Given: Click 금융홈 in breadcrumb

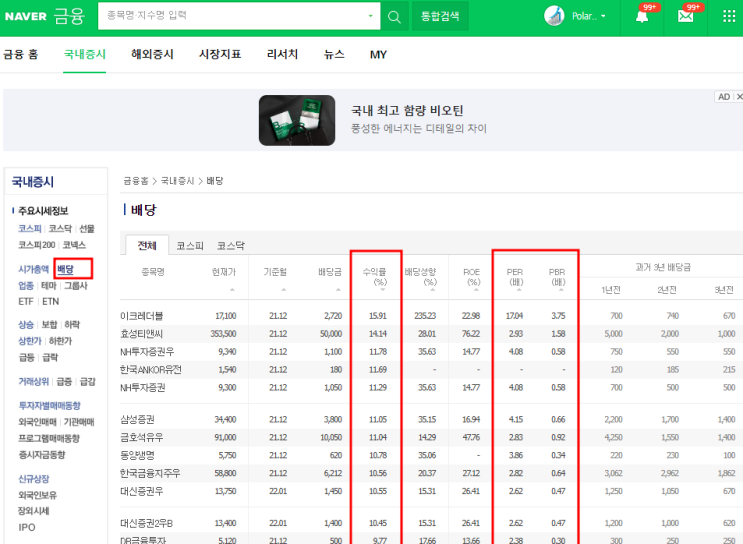Looking at the screenshot, I should 136,181.
